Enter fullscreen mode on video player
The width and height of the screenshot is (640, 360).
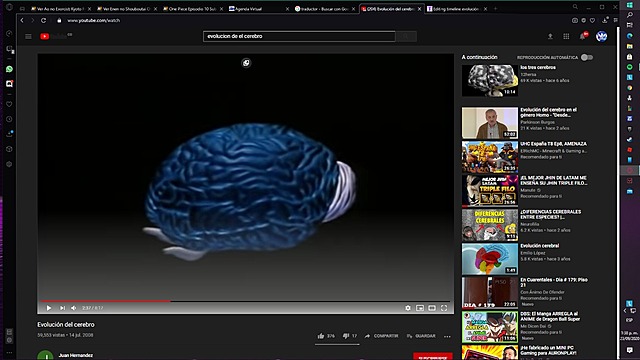(444, 308)
